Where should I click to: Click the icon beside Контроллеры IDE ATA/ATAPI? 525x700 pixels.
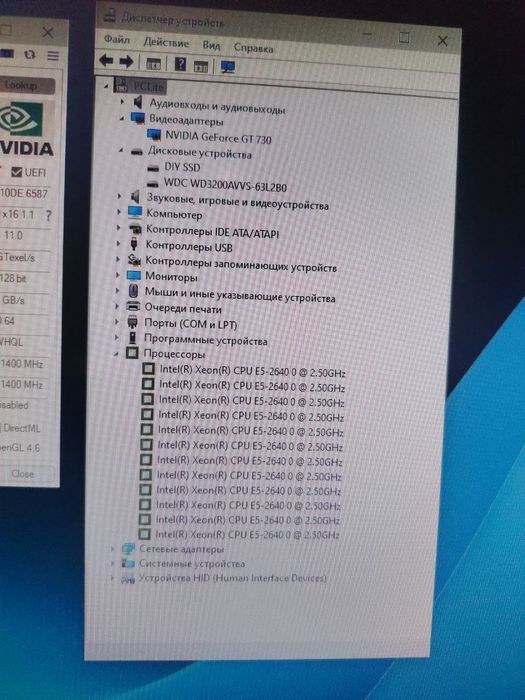tap(135, 228)
